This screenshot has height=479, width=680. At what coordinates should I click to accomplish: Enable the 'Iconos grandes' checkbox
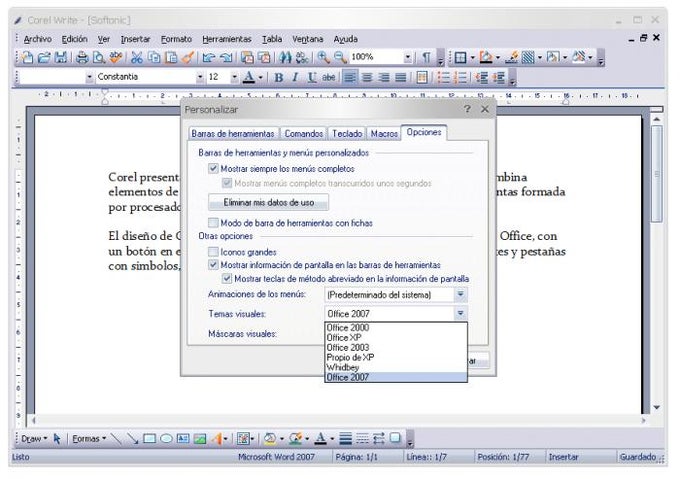213,252
